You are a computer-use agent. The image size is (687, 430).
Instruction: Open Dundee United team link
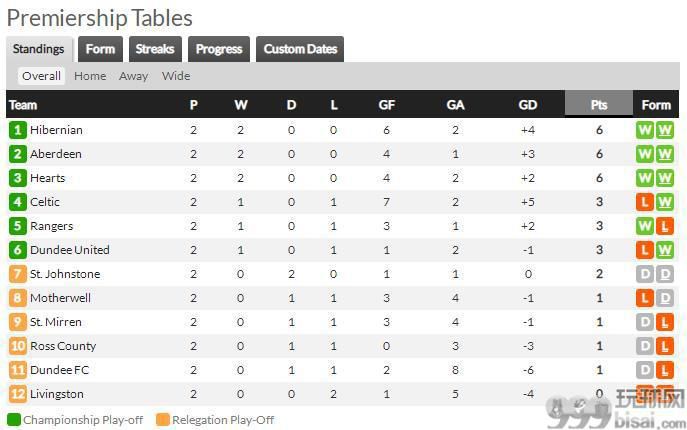point(70,250)
